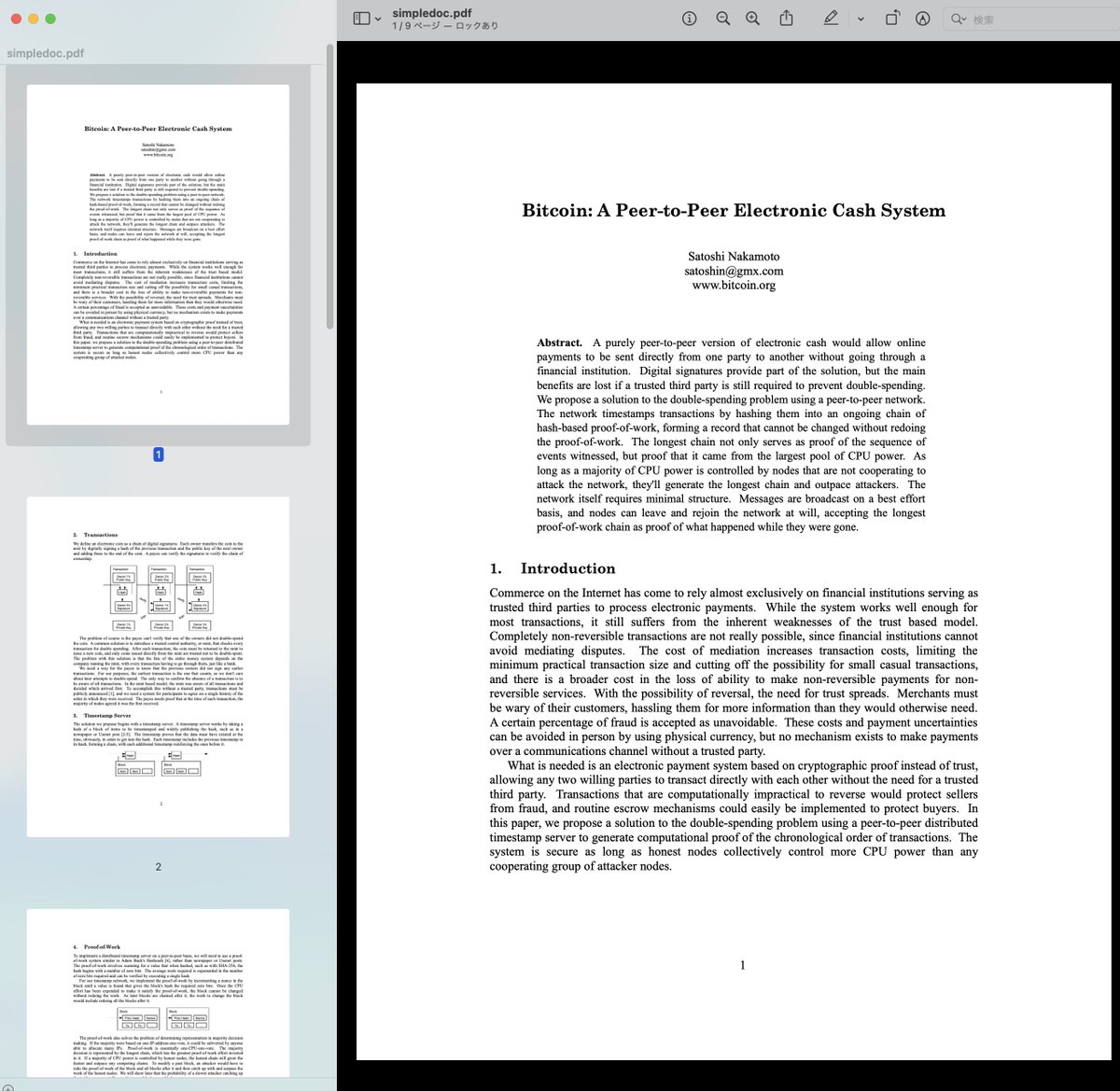This screenshot has height=1091, width=1120.
Task: Click the add page plus button
Action: (x=8, y=1086)
